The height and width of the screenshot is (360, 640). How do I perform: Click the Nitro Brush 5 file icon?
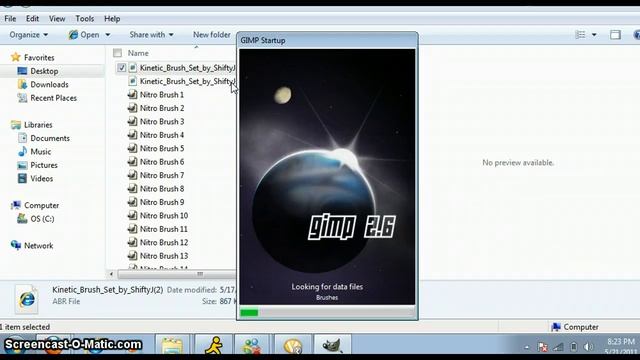133,148
